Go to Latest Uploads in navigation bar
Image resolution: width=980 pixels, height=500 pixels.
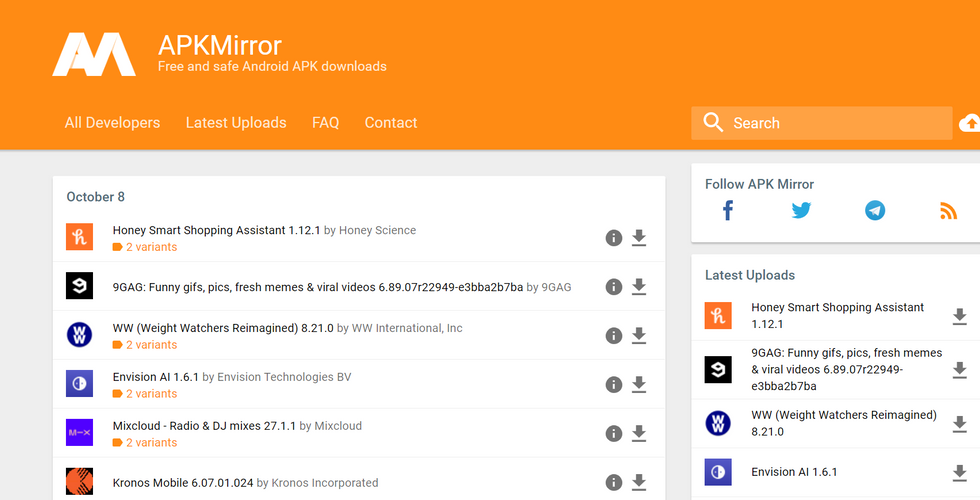[x=236, y=122]
